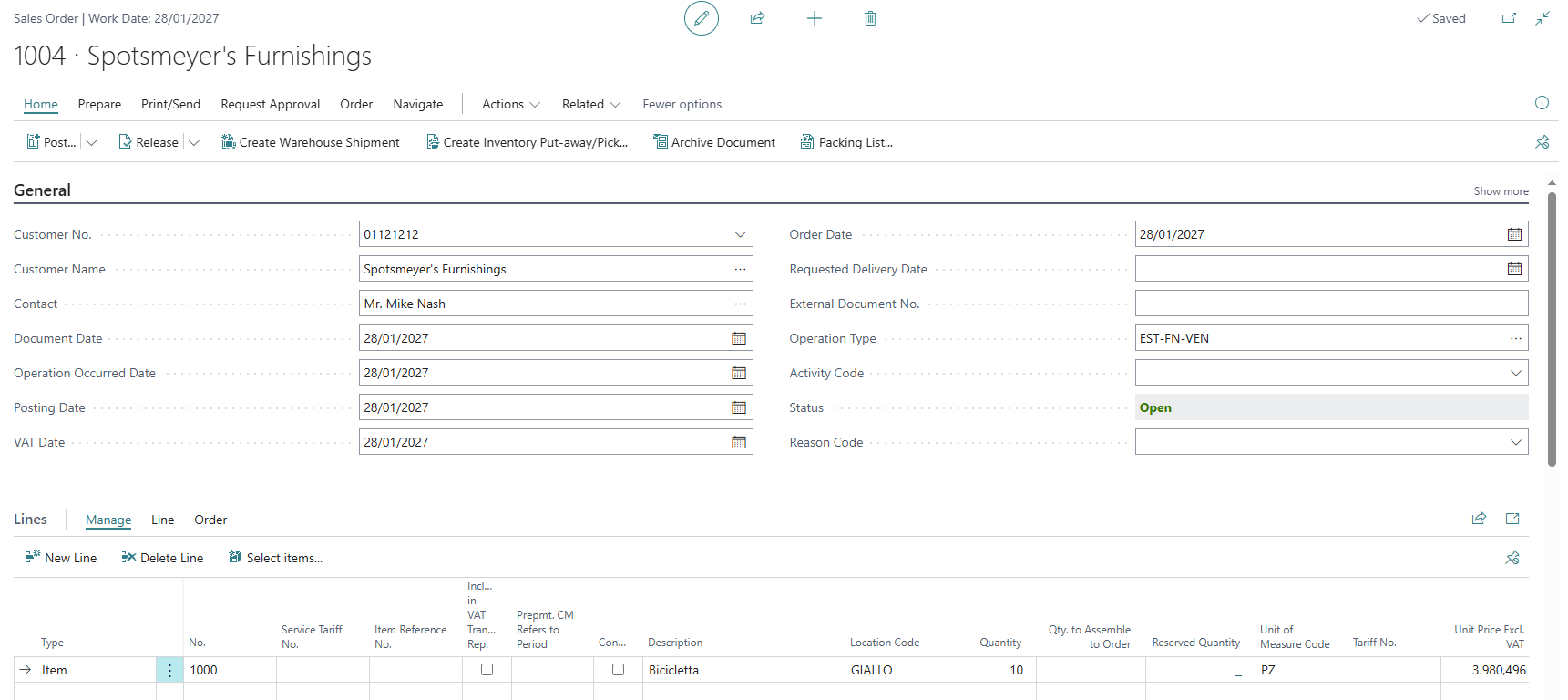Open Posting Date calendar icon

pos(739,407)
